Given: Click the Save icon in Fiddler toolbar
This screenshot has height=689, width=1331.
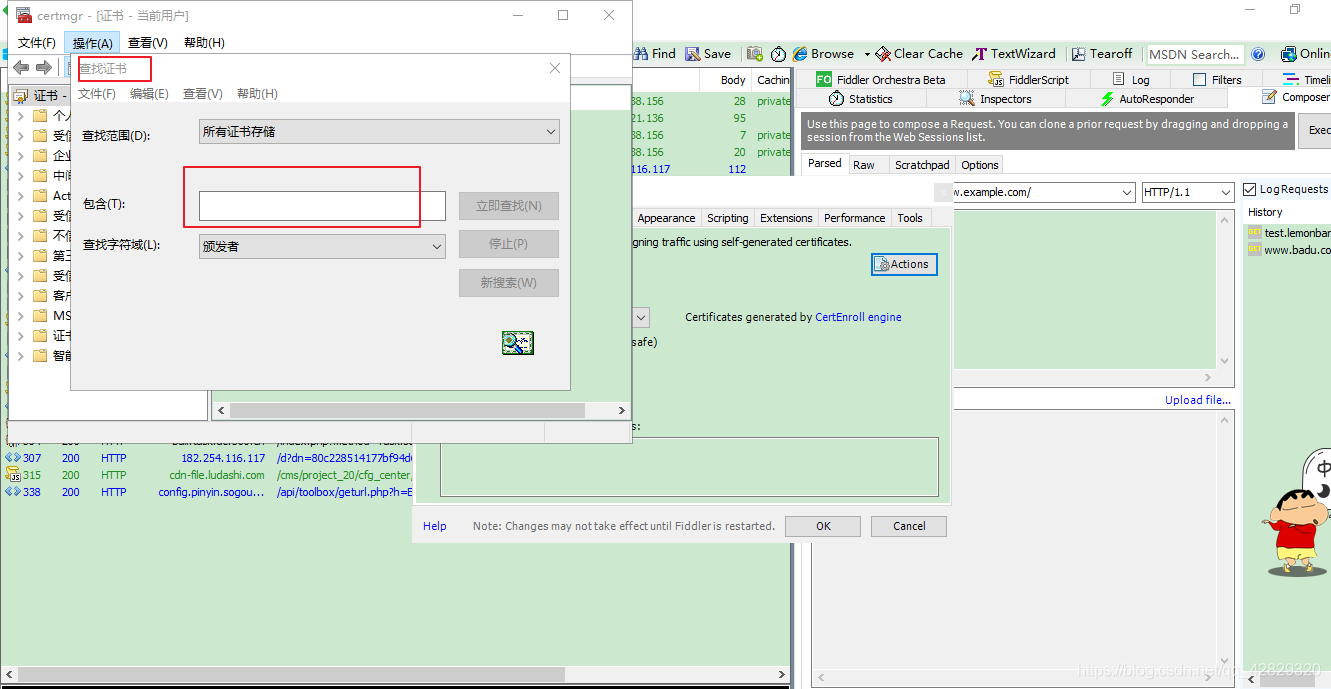Looking at the screenshot, I should tap(693, 54).
